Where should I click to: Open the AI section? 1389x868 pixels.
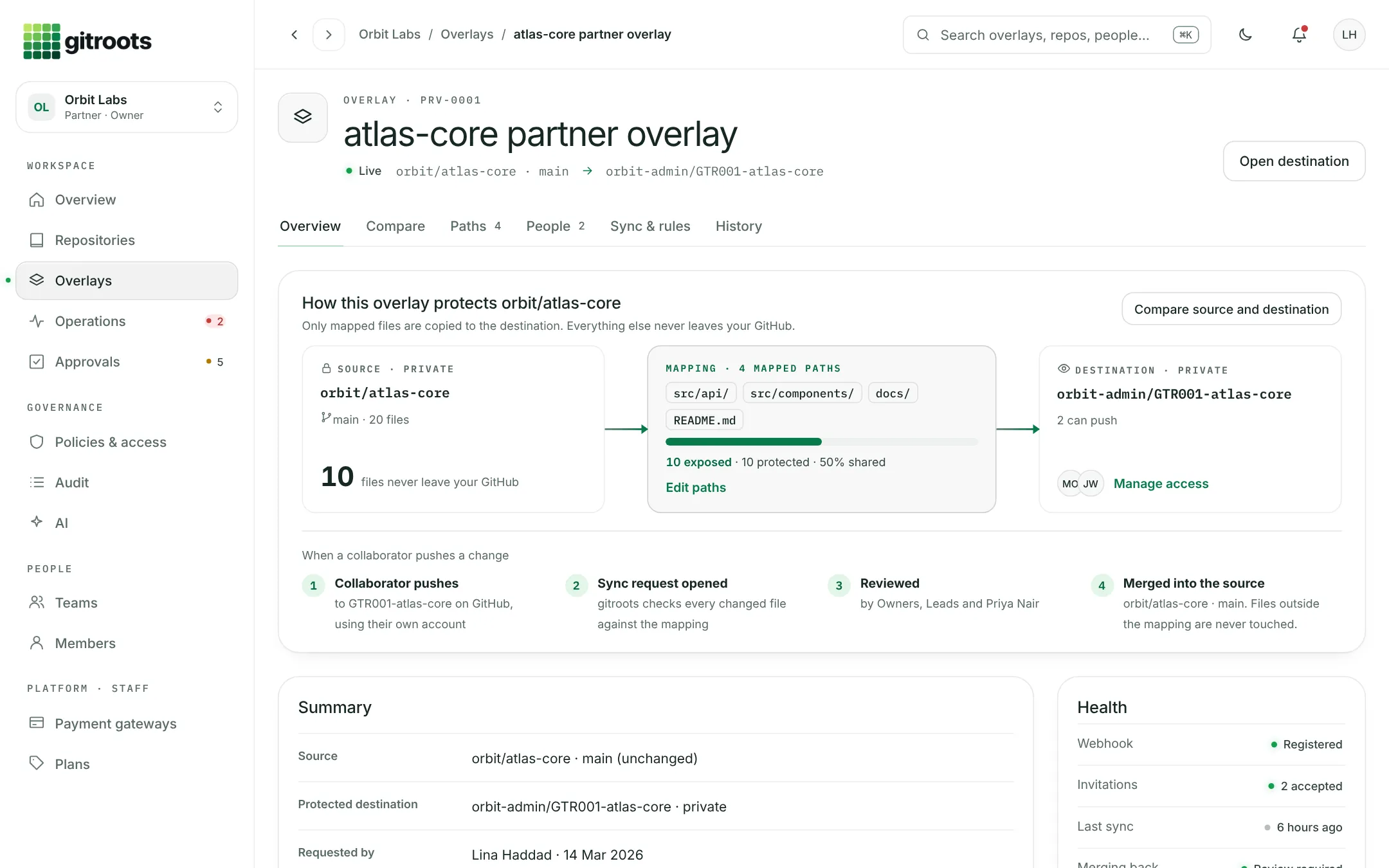pyautogui.click(x=127, y=523)
